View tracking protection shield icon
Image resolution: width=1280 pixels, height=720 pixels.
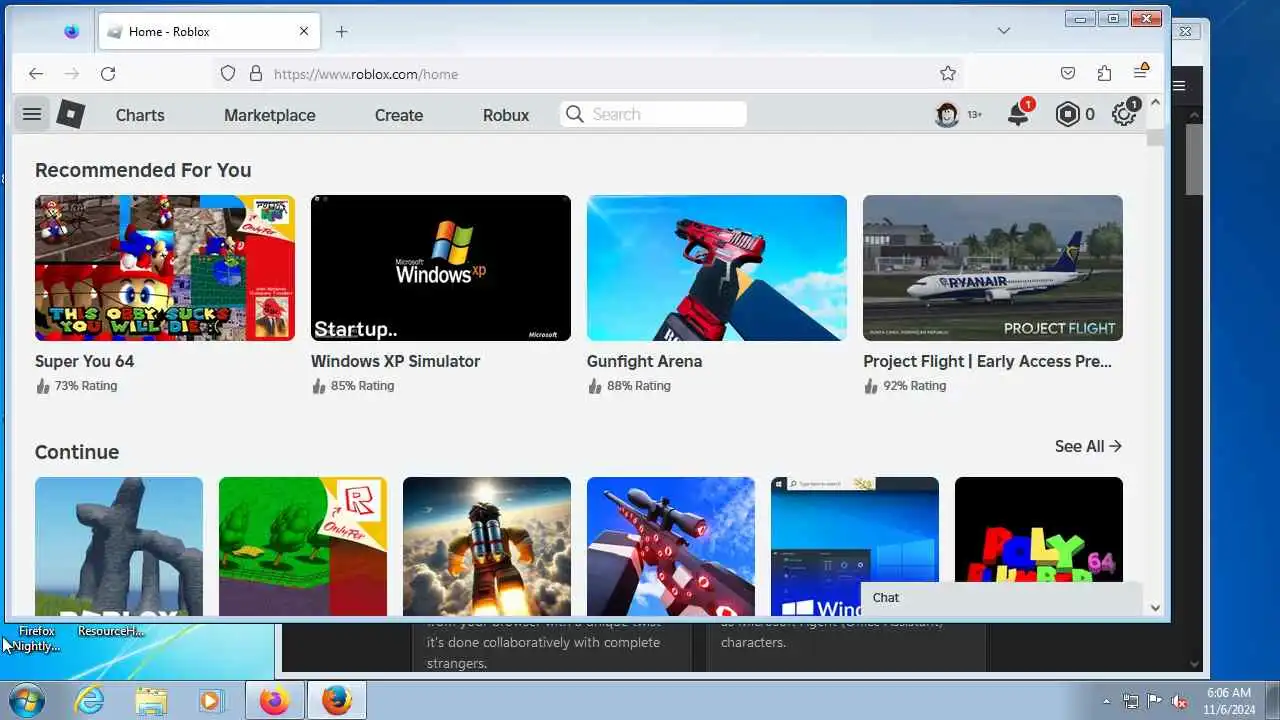[228, 73]
